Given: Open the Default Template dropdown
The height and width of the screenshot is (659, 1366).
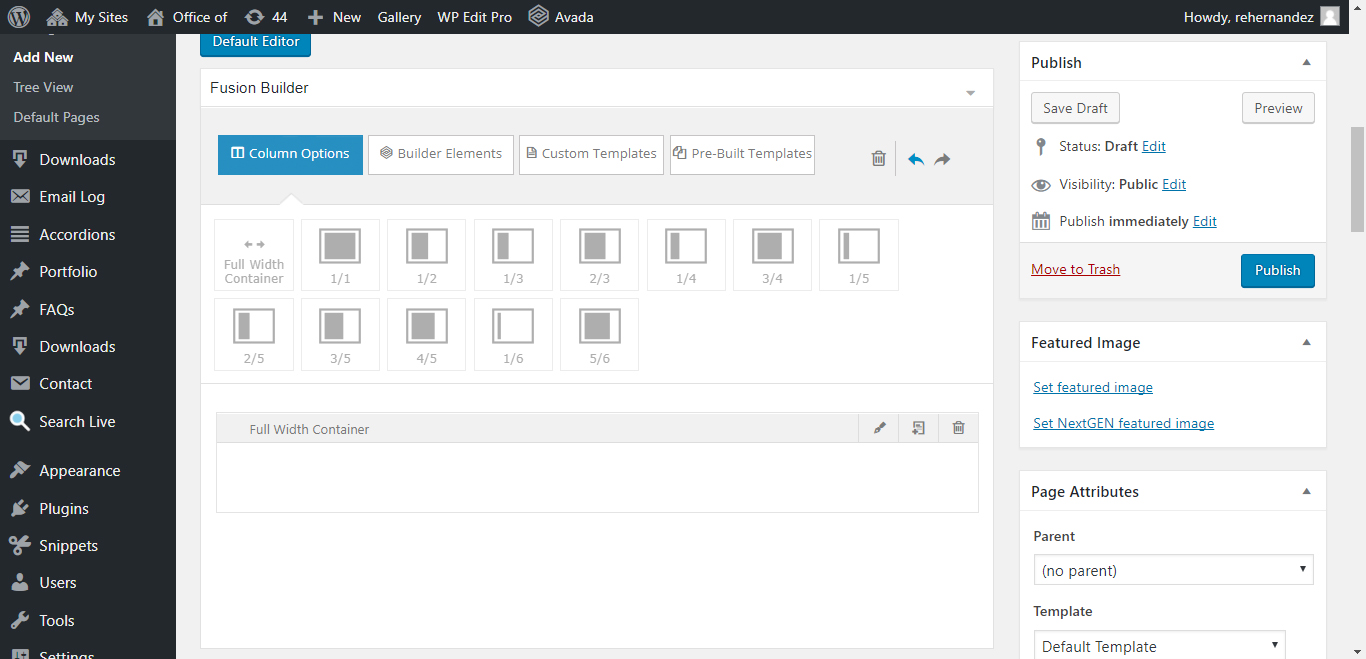Looking at the screenshot, I should (x=1159, y=646).
